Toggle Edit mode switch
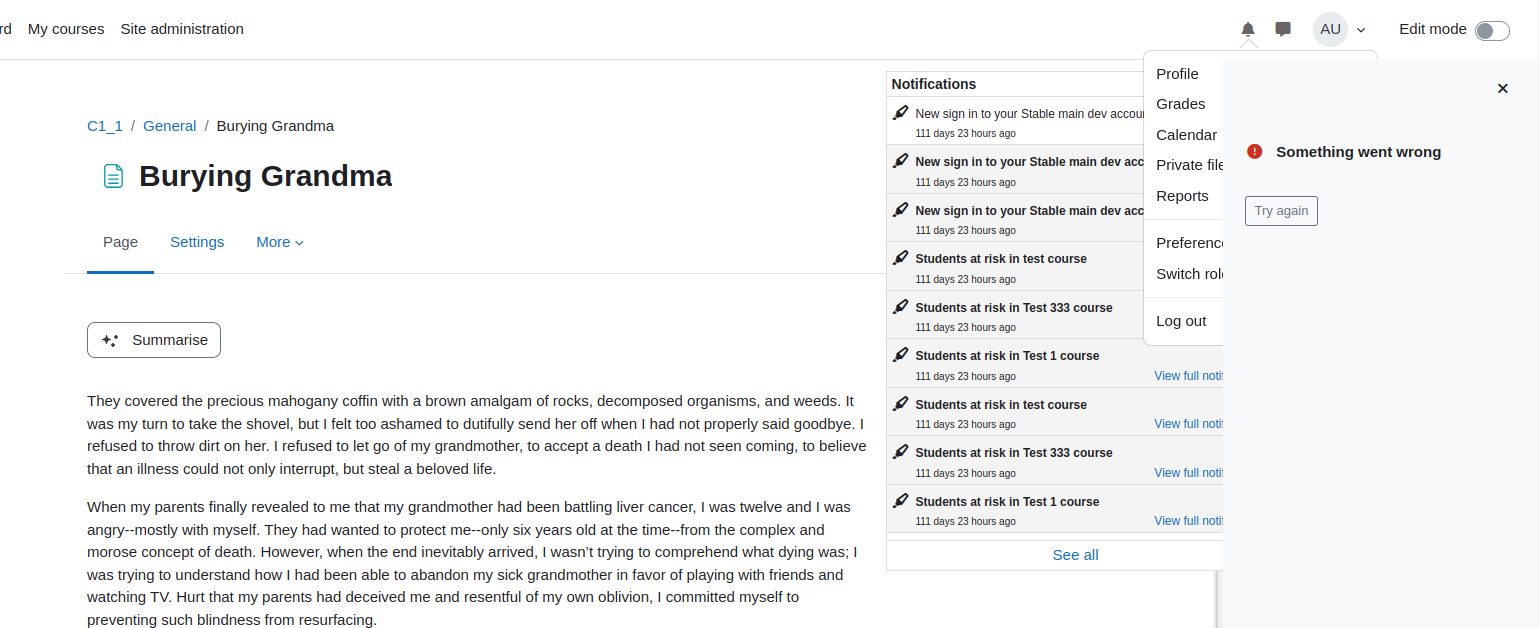The width and height of the screenshot is (1539, 628). (1492, 30)
